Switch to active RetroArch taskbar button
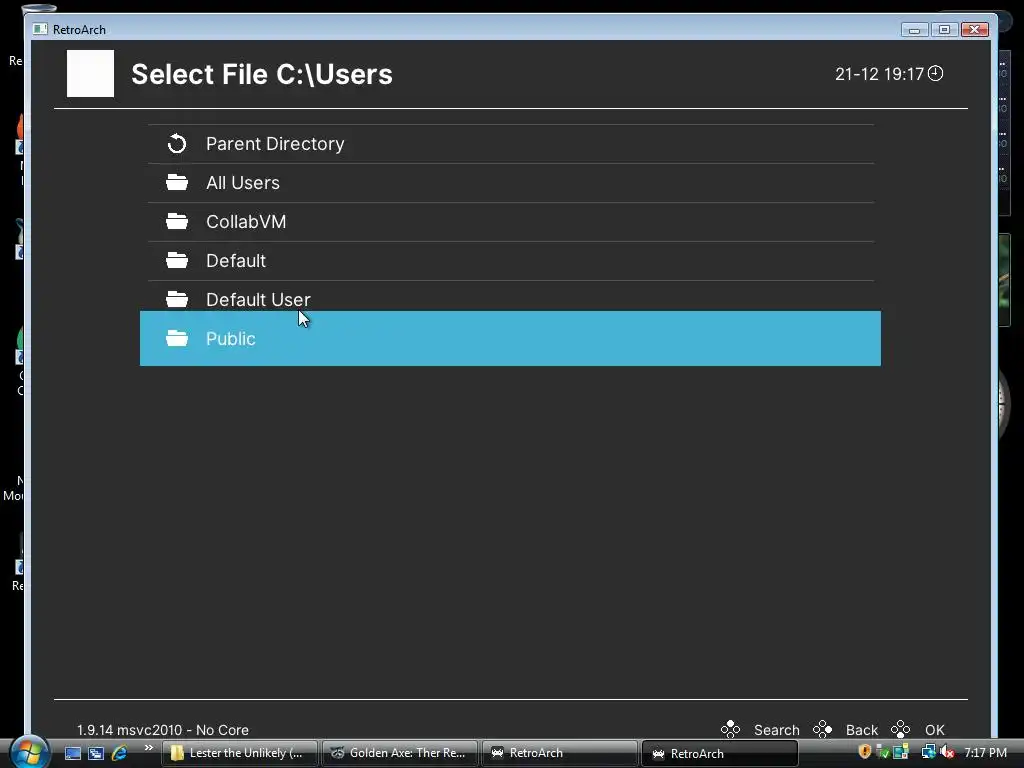 click(720, 753)
